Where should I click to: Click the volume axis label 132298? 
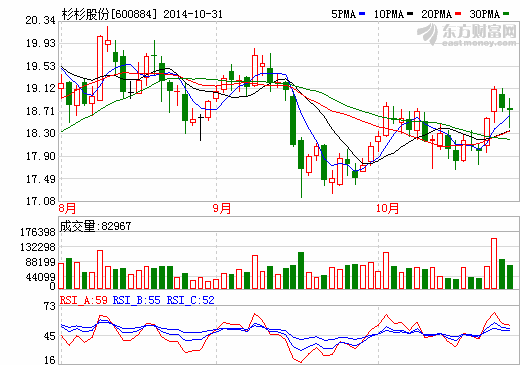[38, 247]
